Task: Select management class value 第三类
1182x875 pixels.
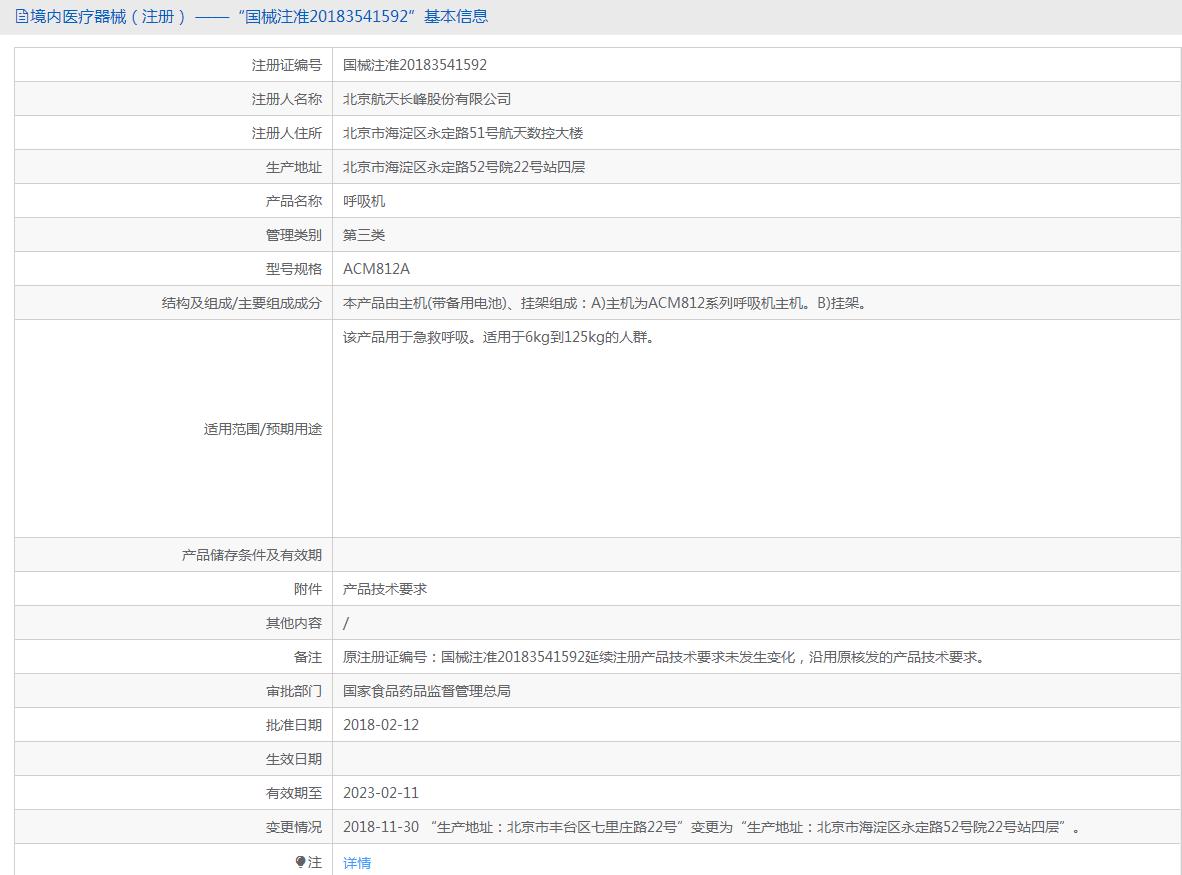Action: point(364,235)
